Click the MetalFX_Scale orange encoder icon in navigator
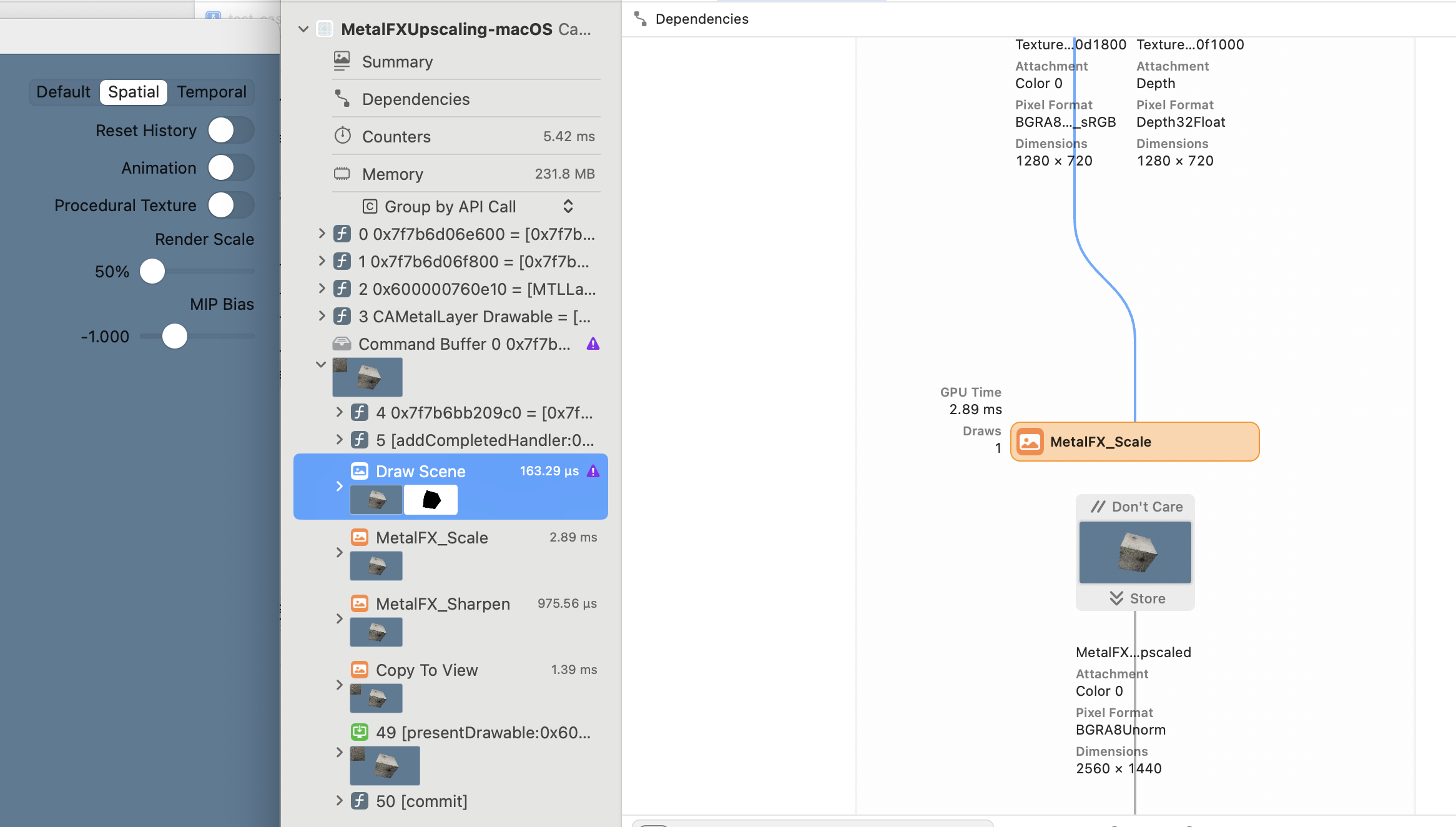 360,537
